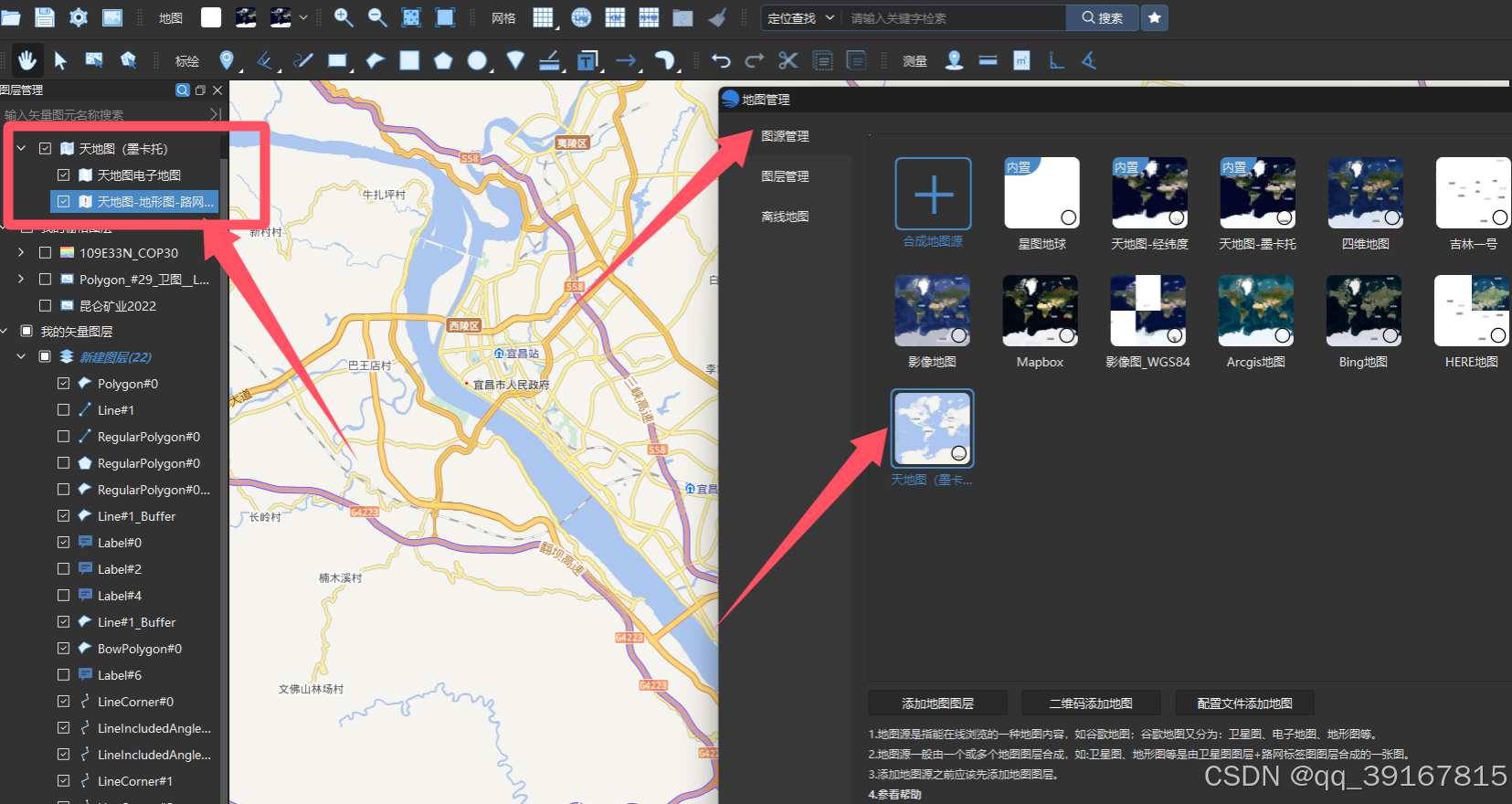Click the undo arrow

click(721, 60)
